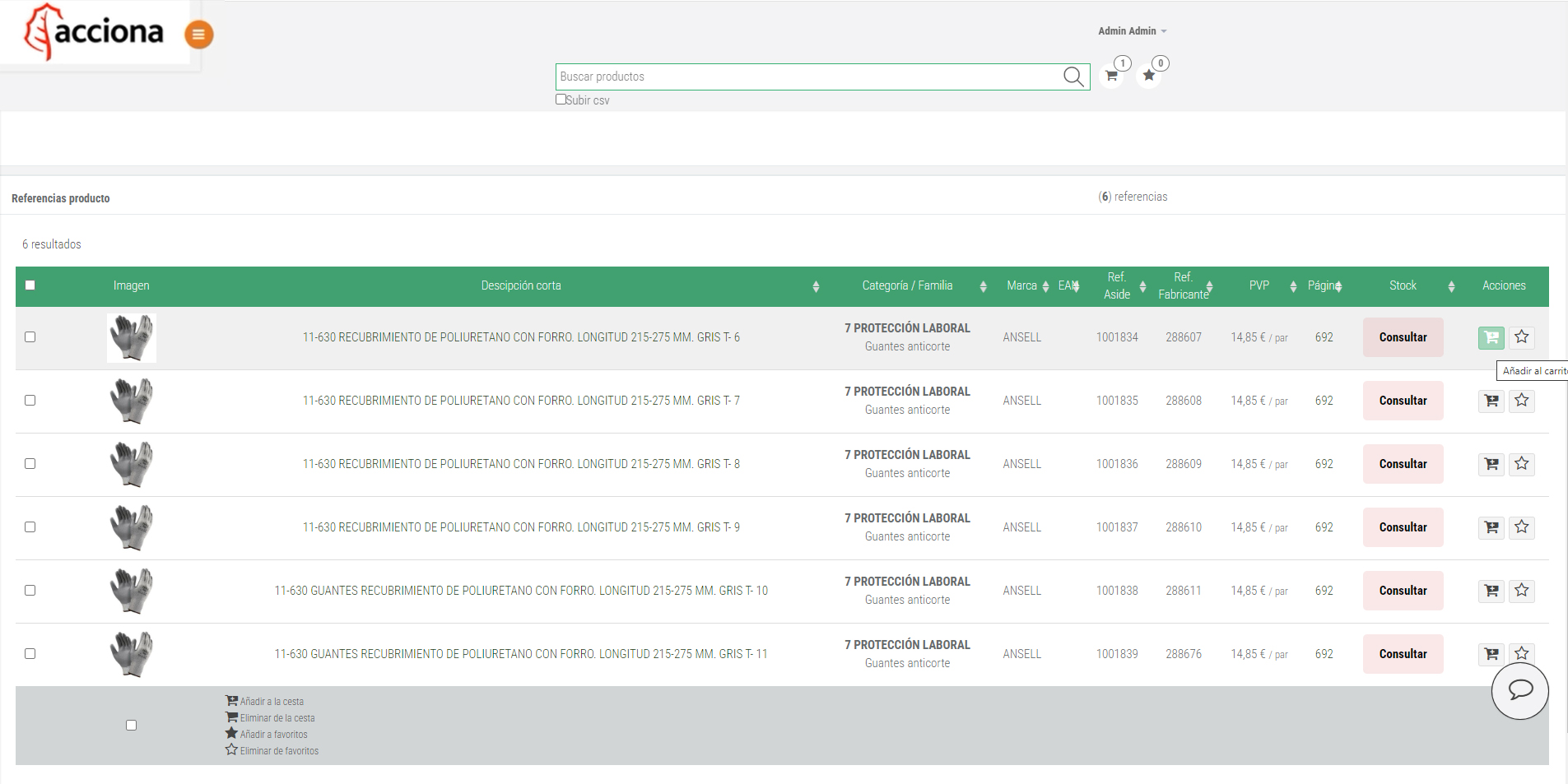This screenshot has width=1568, height=784.
Task: Sort table by Descipción corta column
Action: tap(521, 286)
